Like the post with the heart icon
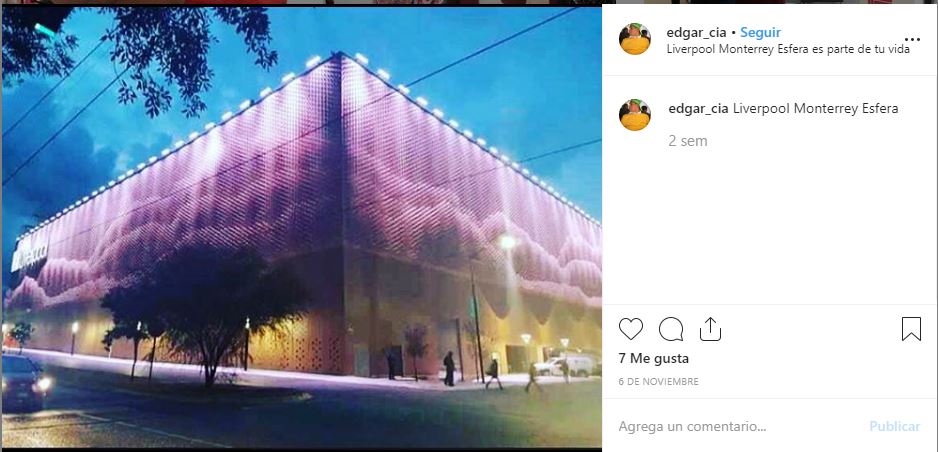938x452 pixels. coord(631,329)
